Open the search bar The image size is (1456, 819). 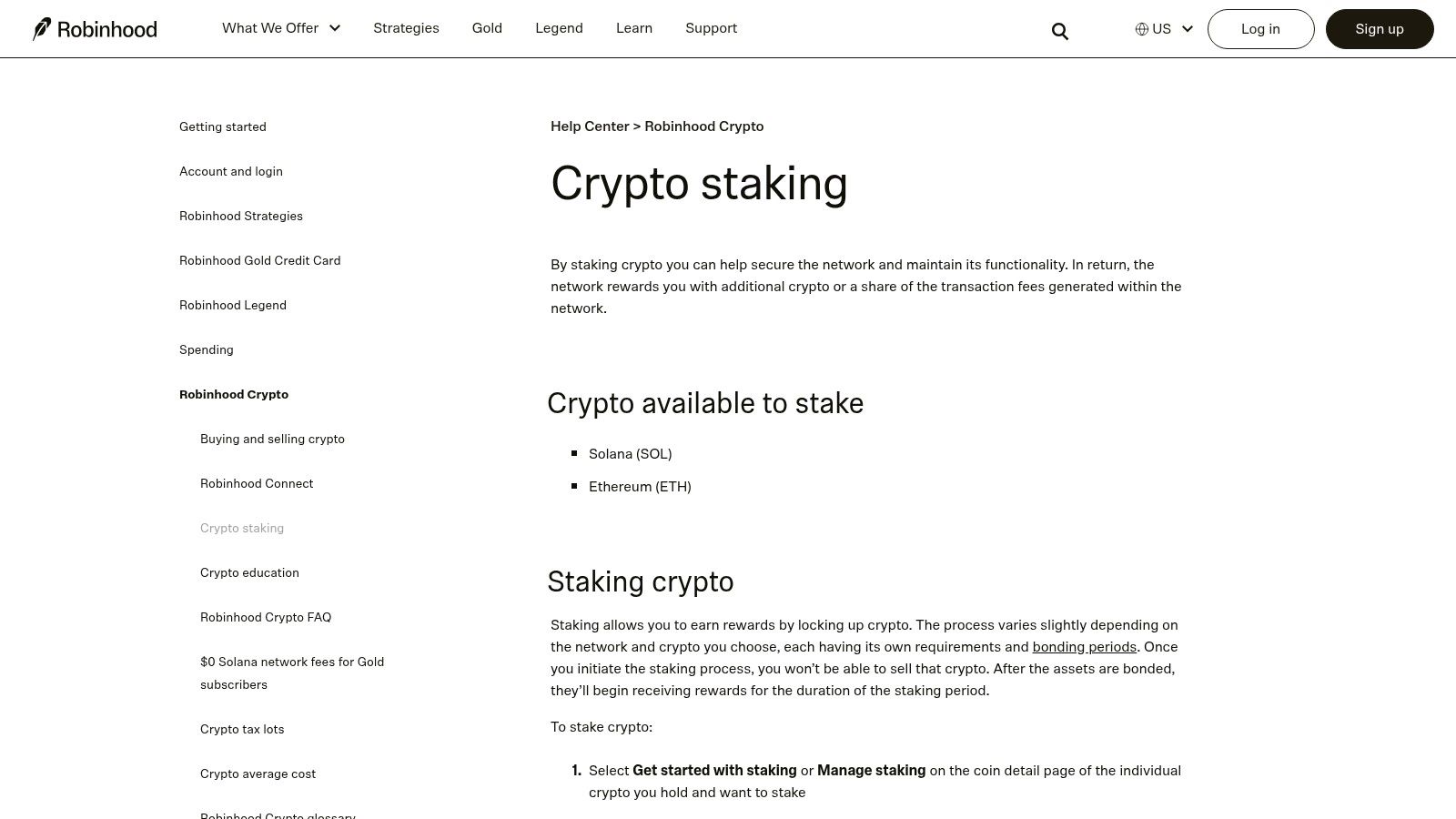[x=1059, y=30]
